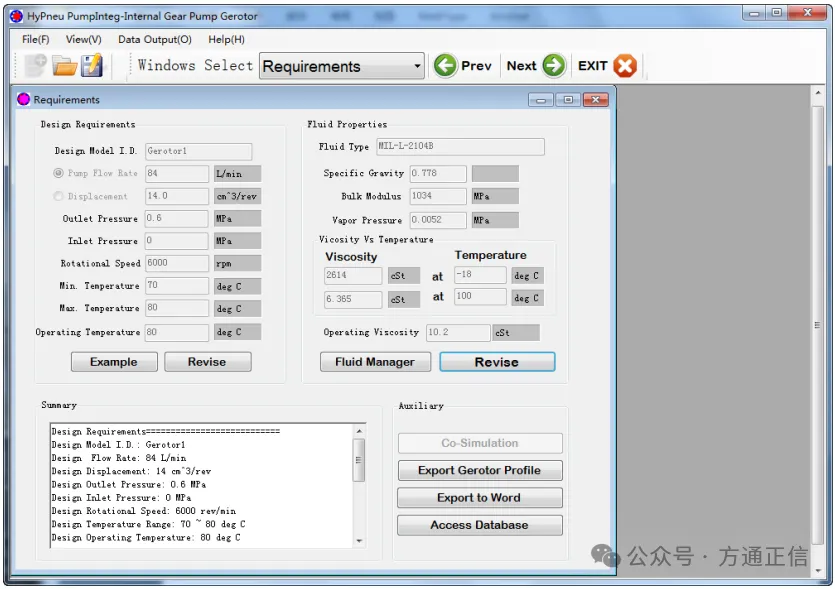Click the Specific Gravity field
This screenshot has width=835, height=589.
click(438, 174)
